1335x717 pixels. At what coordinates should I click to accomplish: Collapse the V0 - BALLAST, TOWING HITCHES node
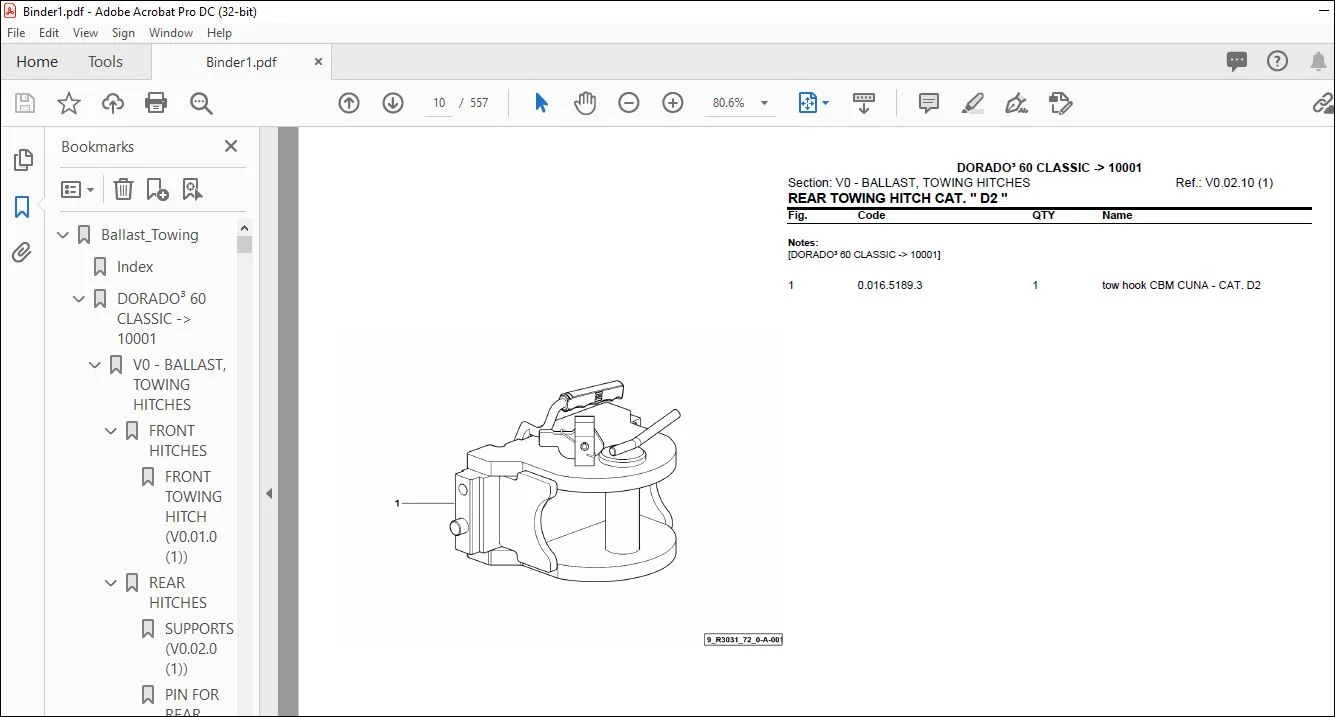96,365
